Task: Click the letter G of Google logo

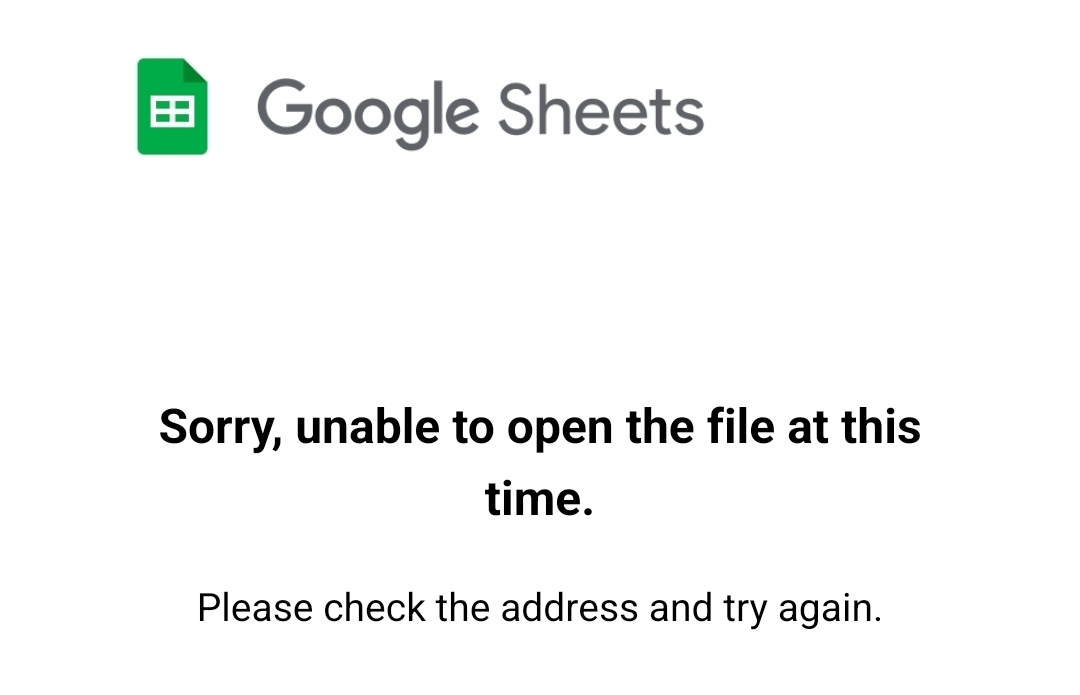Action: [x=282, y=107]
